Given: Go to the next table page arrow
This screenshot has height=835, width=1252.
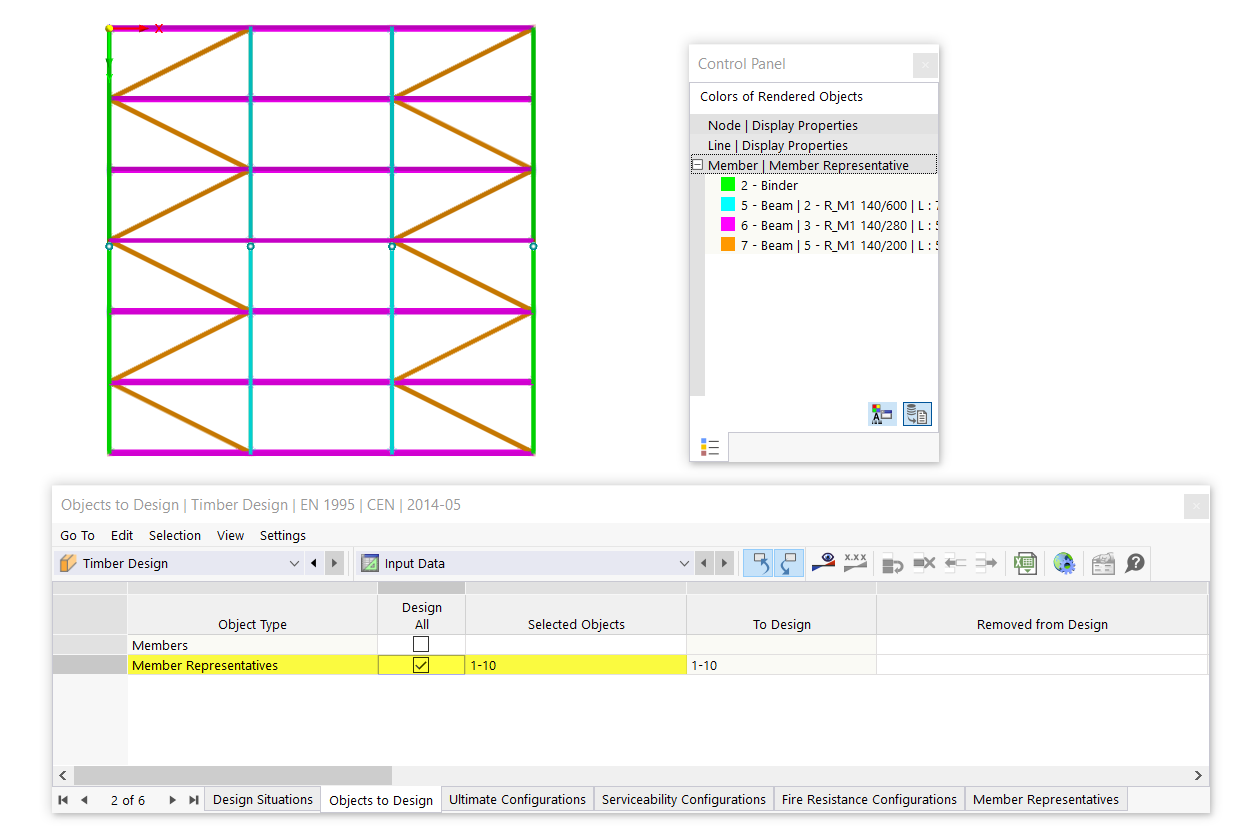Looking at the screenshot, I should click(x=172, y=800).
